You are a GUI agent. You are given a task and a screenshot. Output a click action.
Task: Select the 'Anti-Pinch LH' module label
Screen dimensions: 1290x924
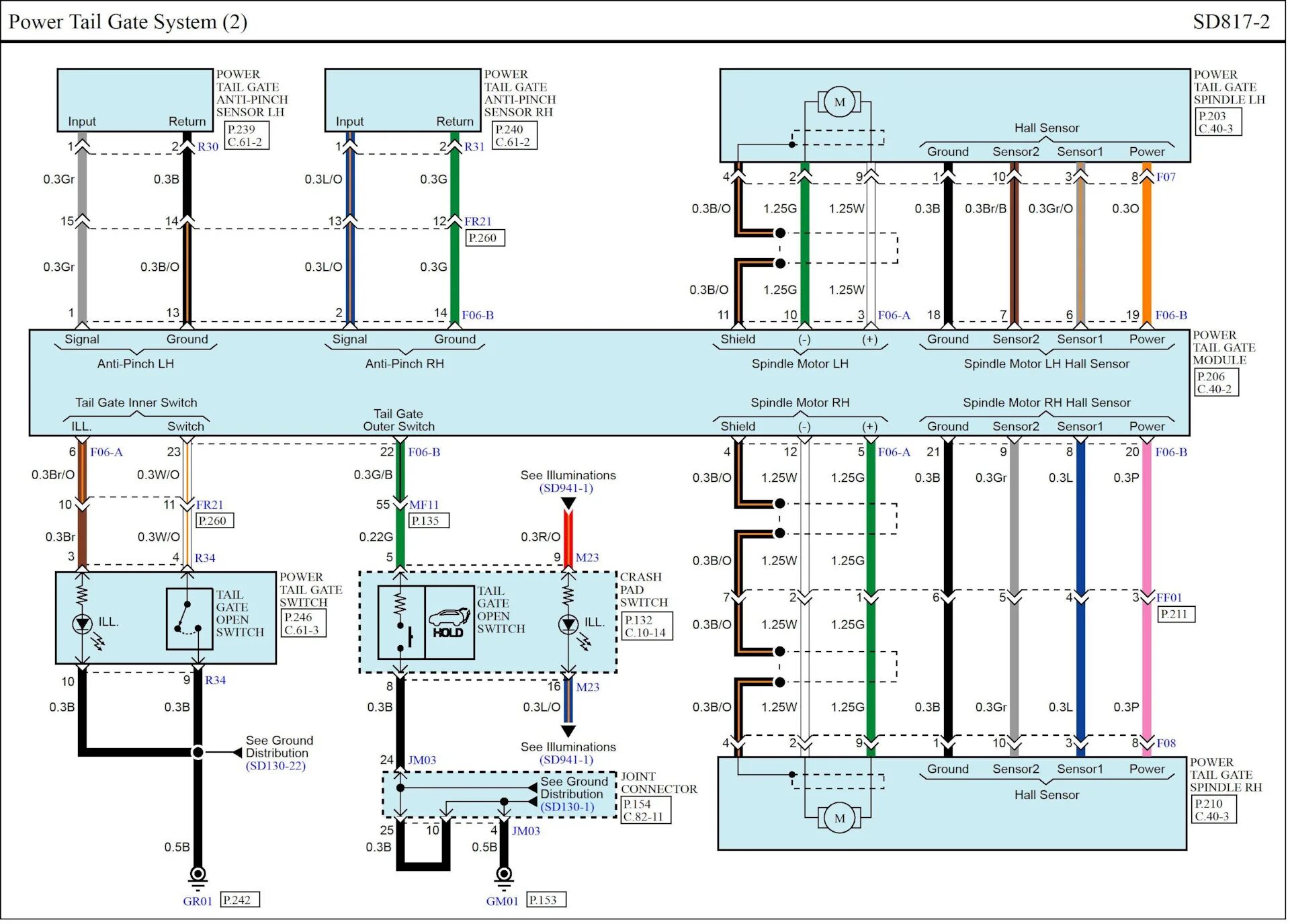coord(135,364)
